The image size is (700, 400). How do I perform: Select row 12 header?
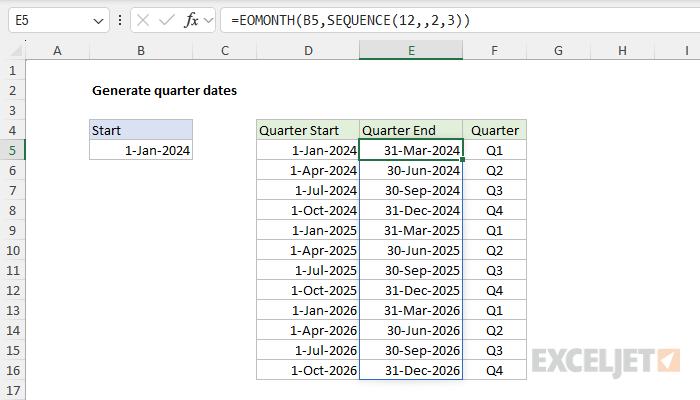[12, 290]
